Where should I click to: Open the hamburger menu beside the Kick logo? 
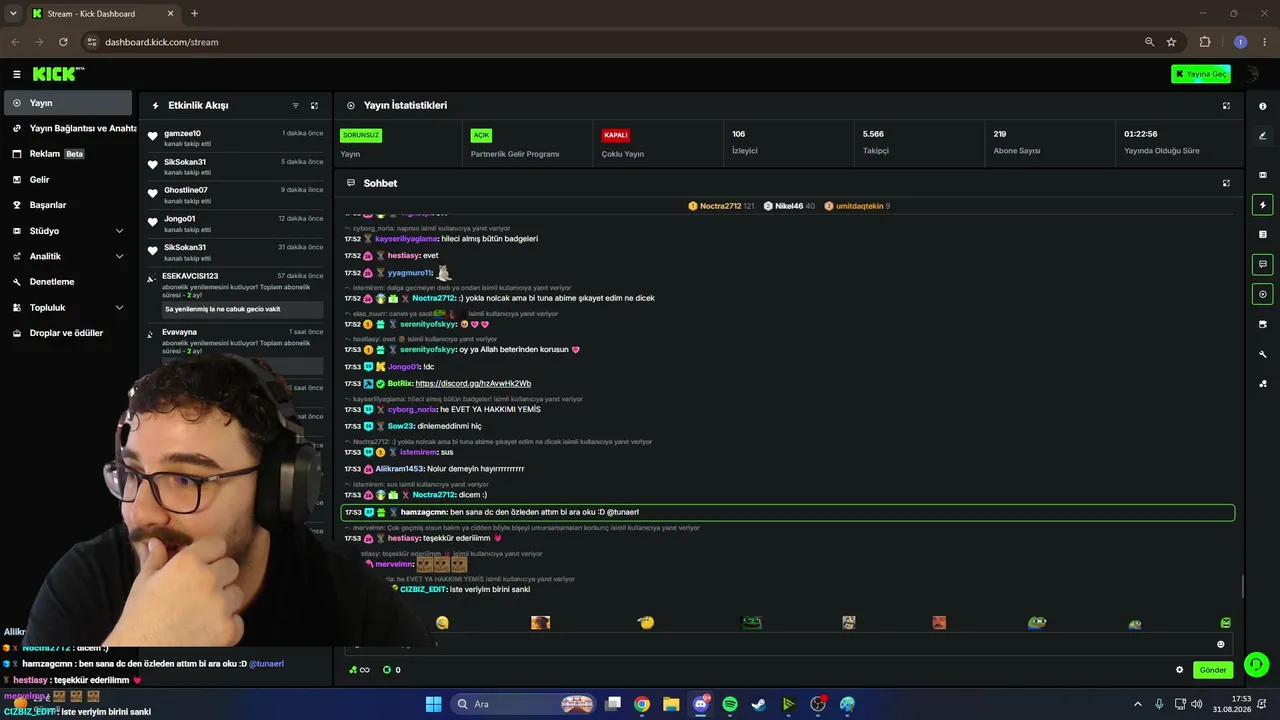pos(16,74)
